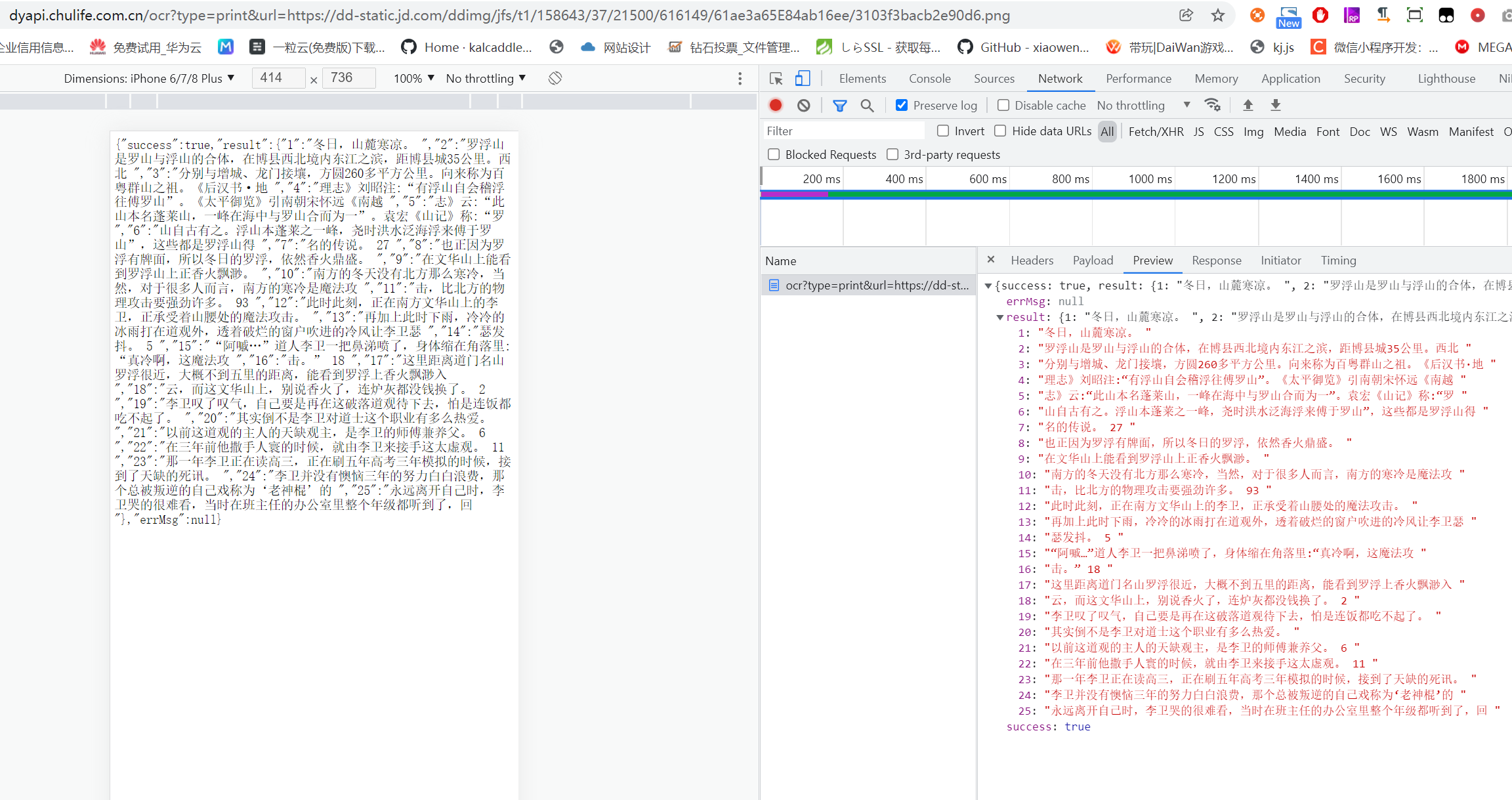Viewport: 1512px width, 800px height.
Task: Enable Blocked Requests checkbox
Action: 774,154
